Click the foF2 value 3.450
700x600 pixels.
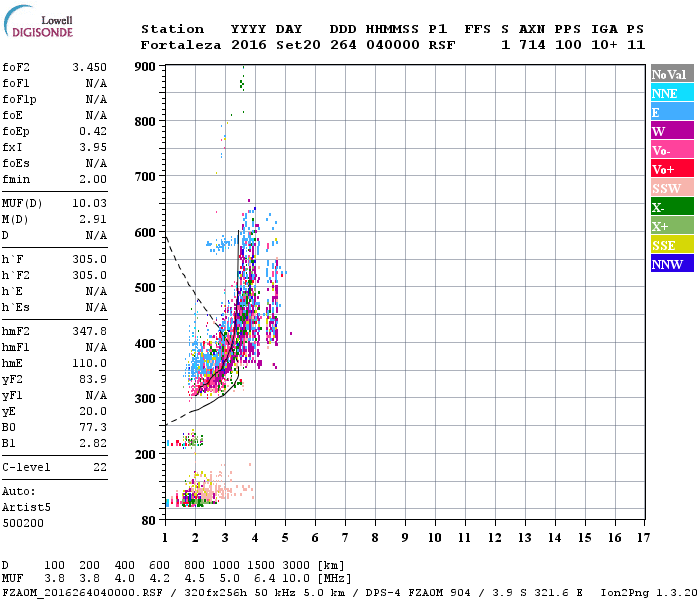89,67
